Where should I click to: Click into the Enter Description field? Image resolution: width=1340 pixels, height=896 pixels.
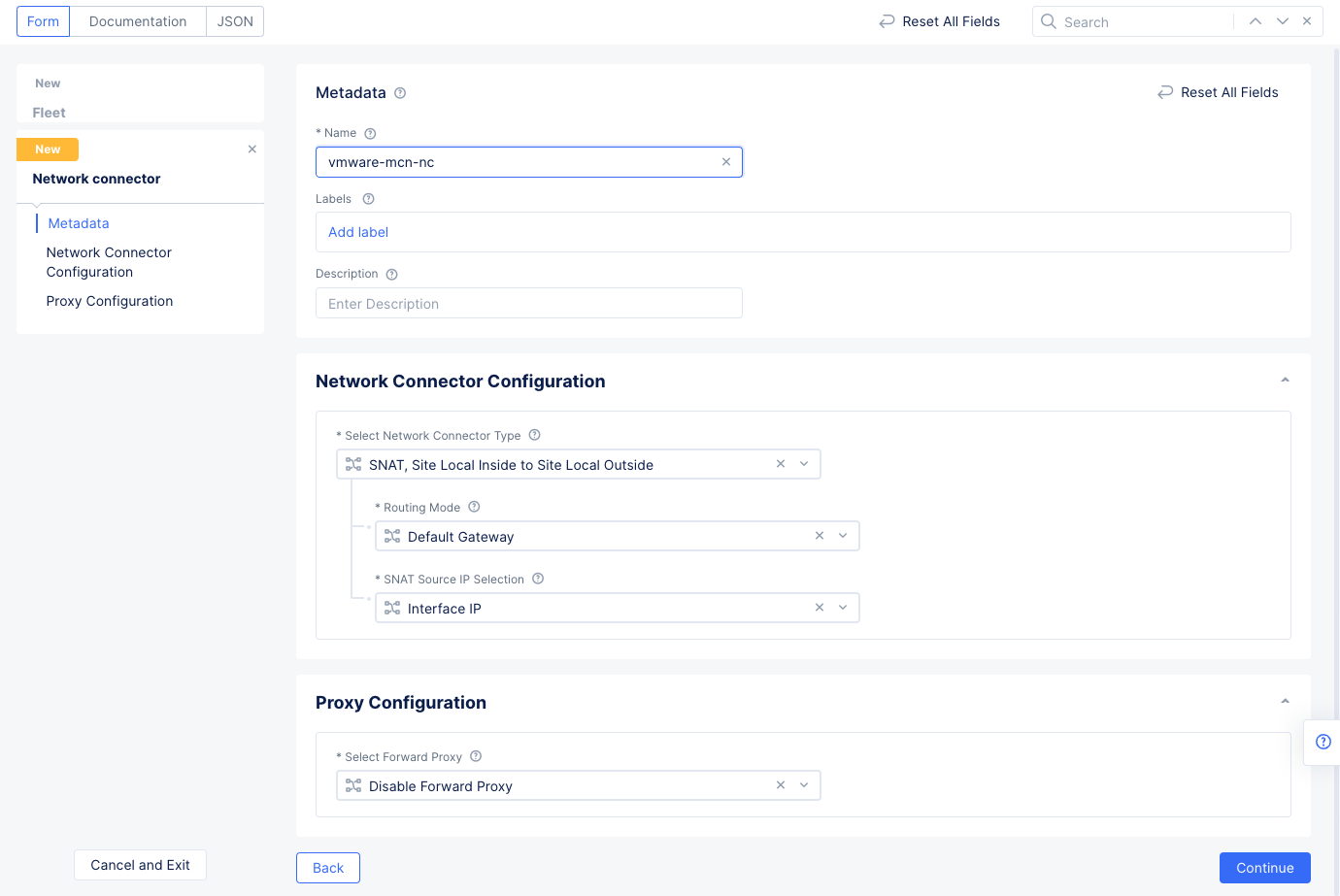tap(528, 304)
